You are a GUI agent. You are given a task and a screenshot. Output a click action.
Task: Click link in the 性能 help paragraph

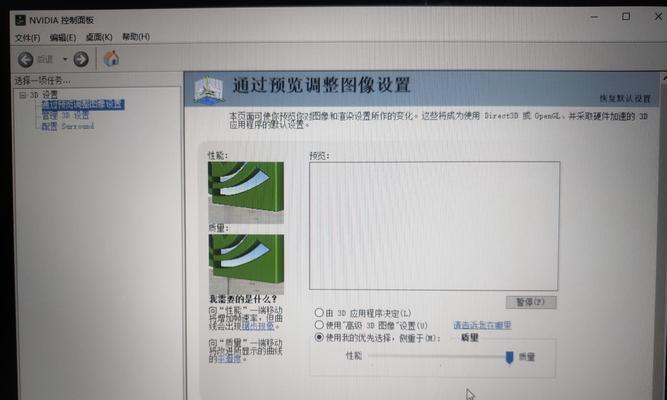pyautogui.click(x=258, y=326)
